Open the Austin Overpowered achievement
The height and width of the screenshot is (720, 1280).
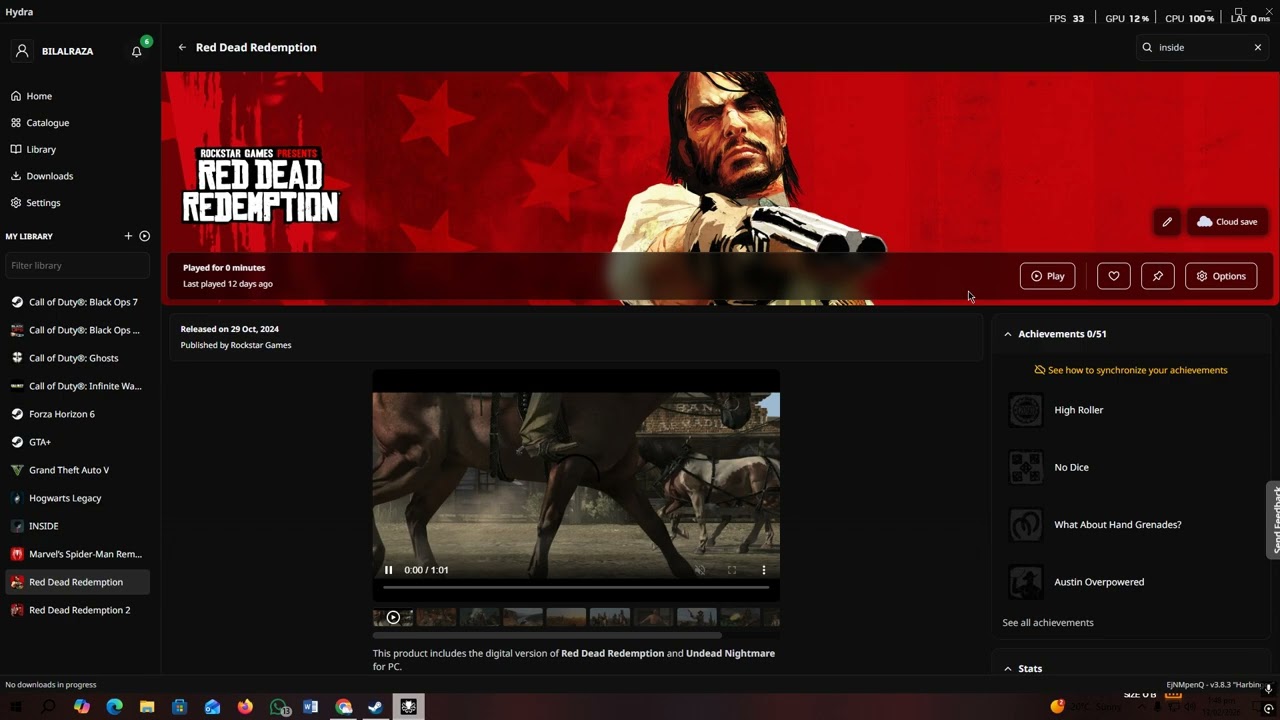(x=1130, y=582)
